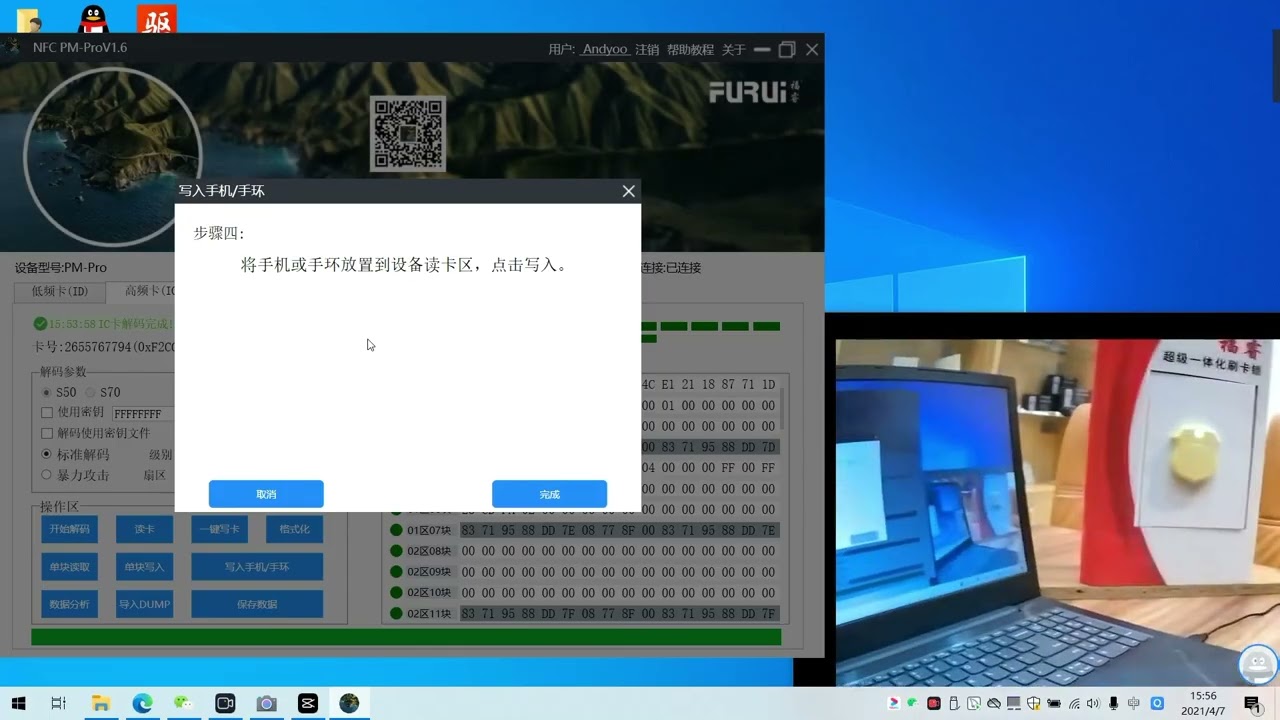Click the microphone tray icon
1280x720 pixels.
pyautogui.click(x=1113, y=703)
